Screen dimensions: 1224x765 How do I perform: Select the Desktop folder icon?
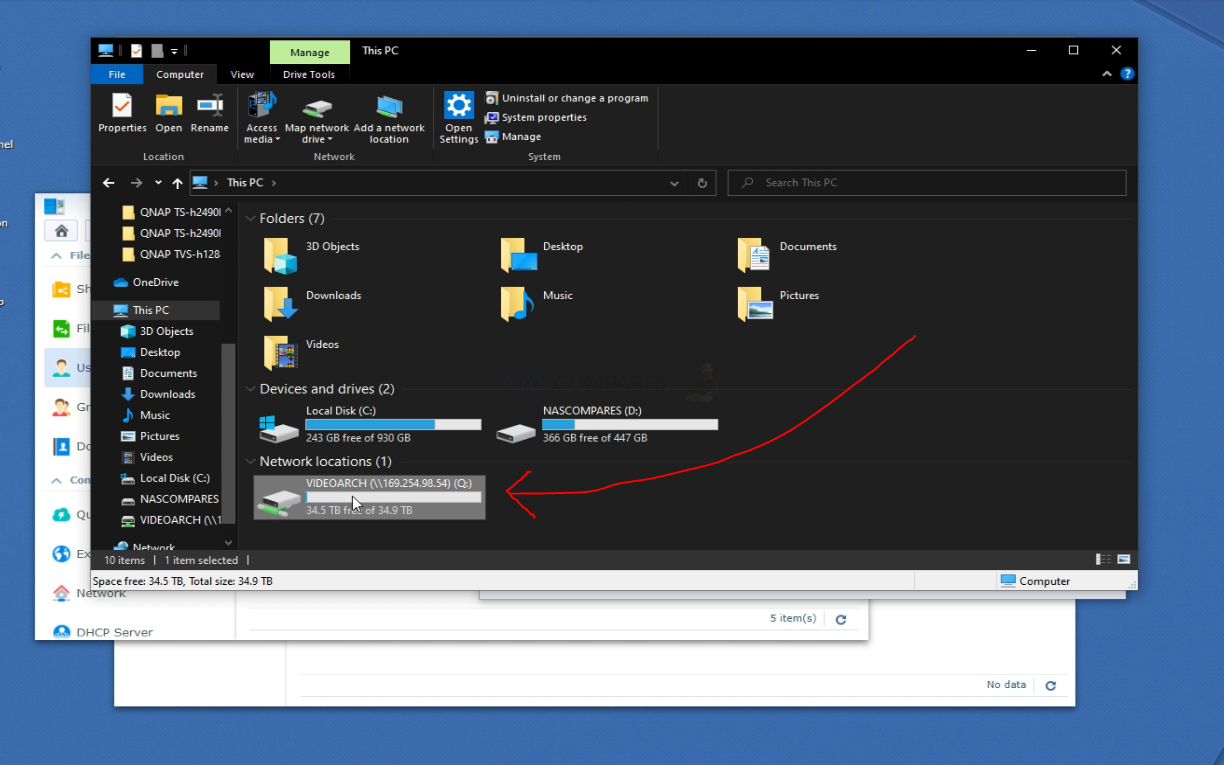click(x=519, y=255)
